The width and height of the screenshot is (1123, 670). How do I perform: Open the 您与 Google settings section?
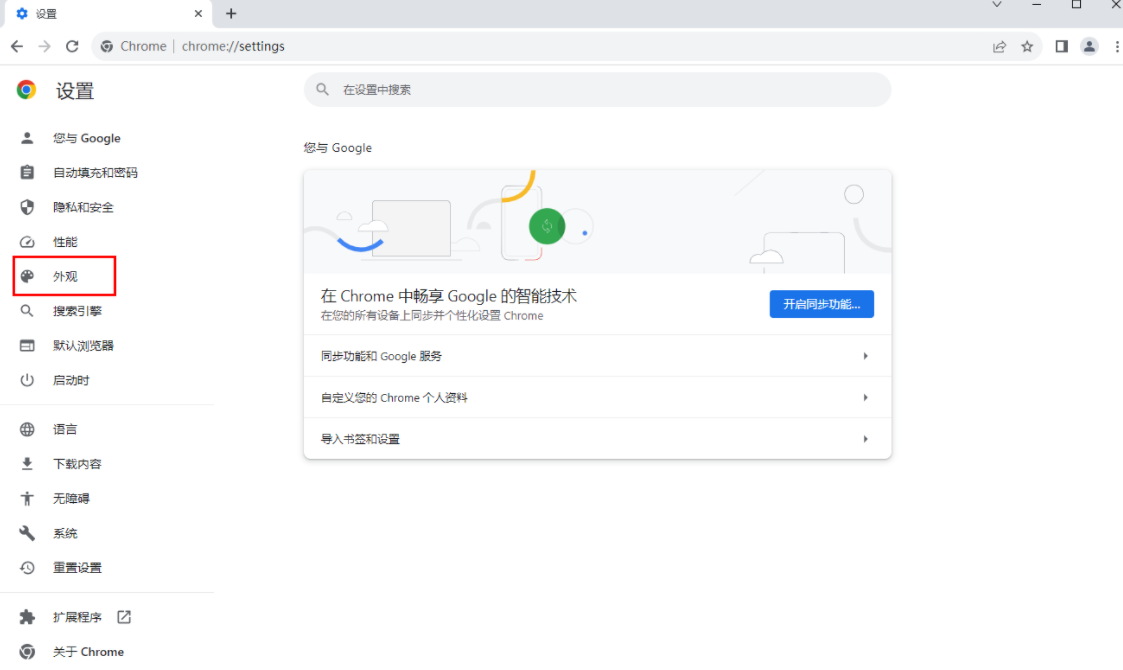[87, 138]
